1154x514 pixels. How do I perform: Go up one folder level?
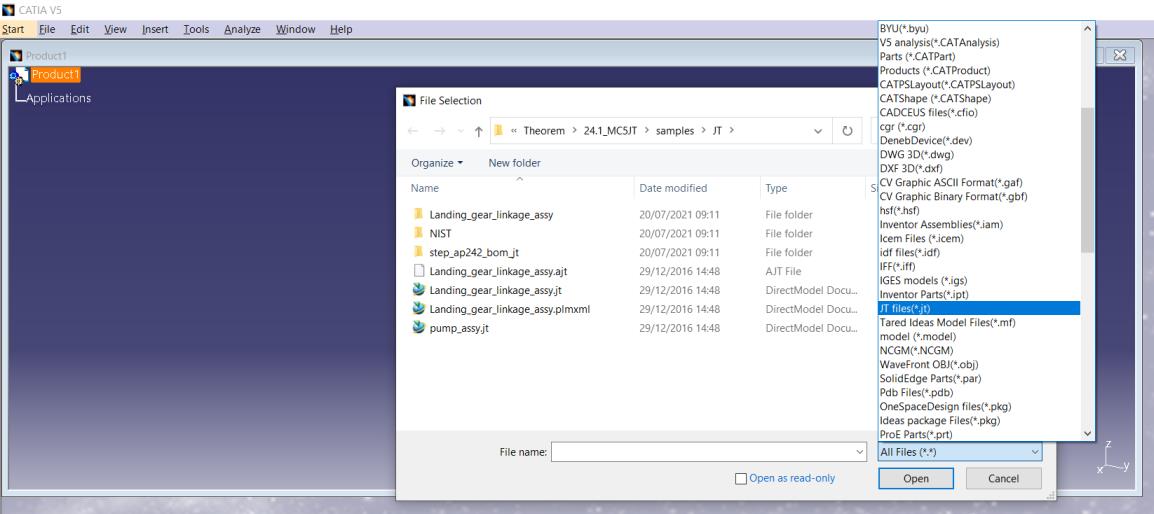[x=478, y=131]
